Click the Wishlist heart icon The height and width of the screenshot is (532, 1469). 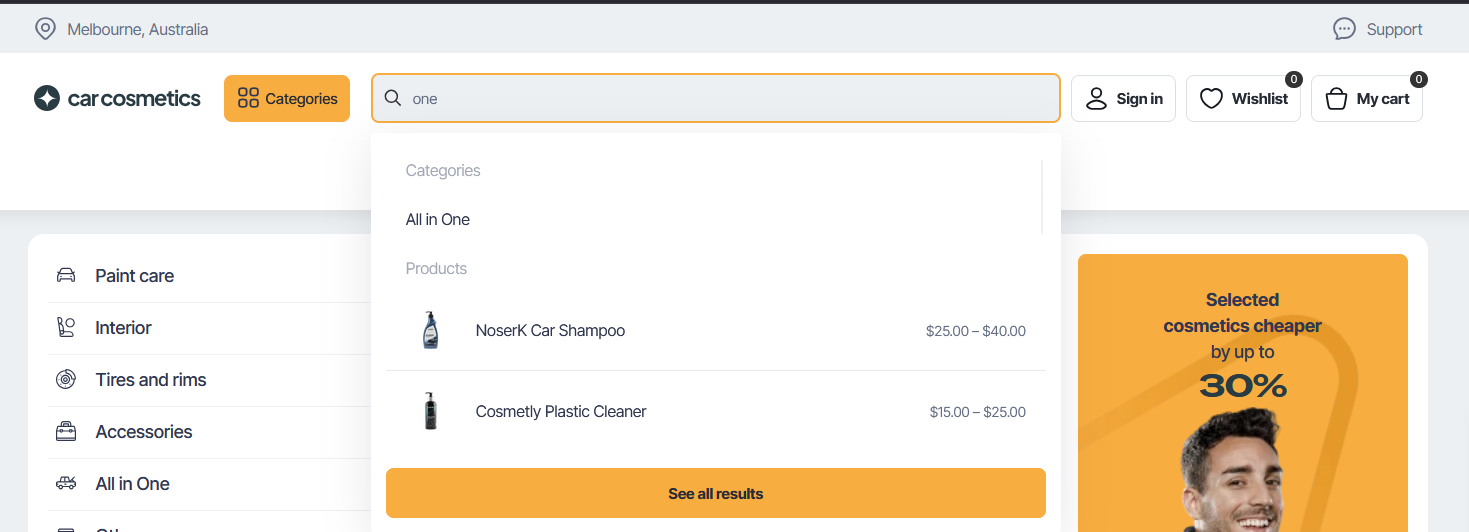(1211, 99)
